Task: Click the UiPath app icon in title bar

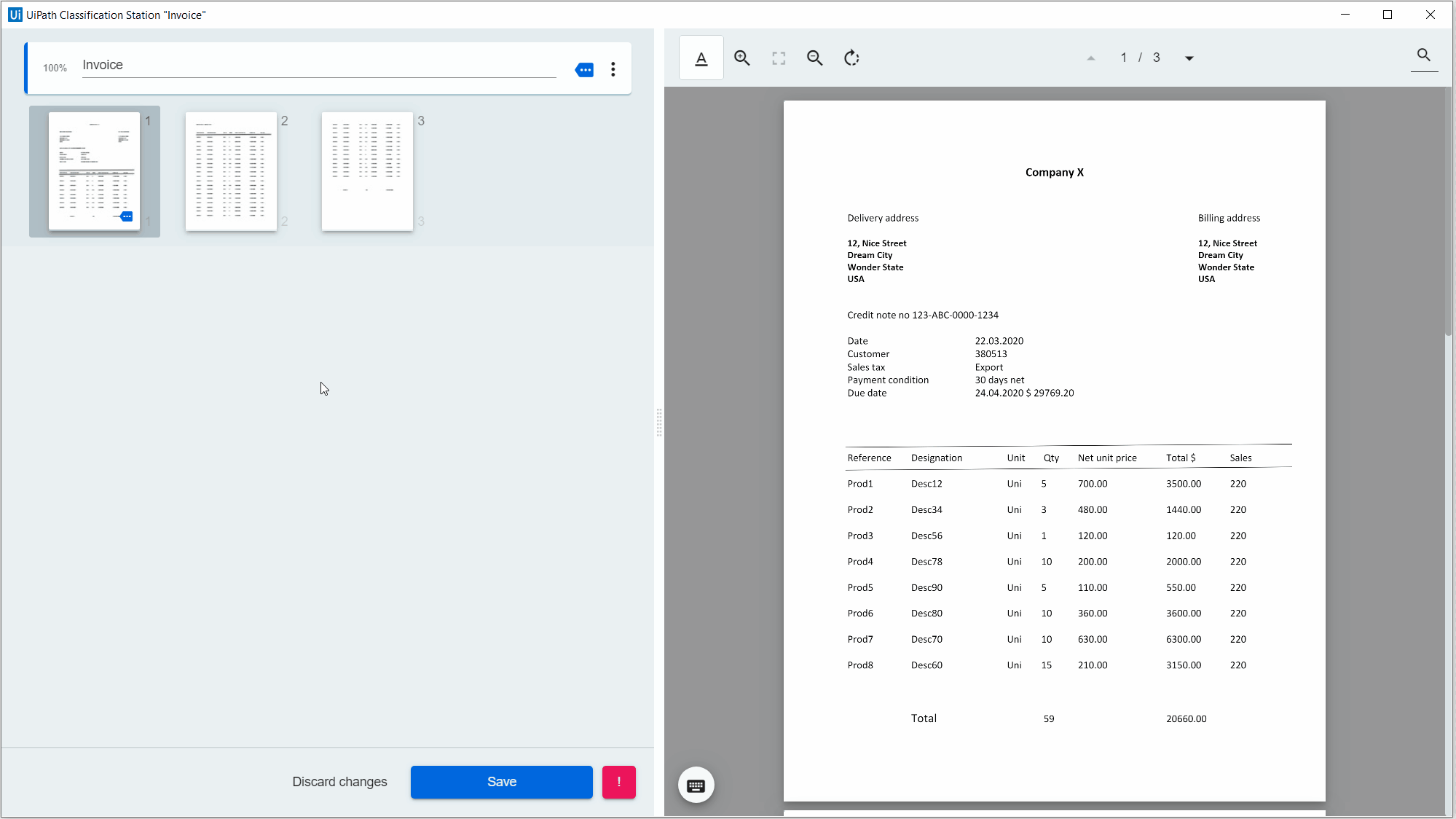Action: [x=15, y=15]
